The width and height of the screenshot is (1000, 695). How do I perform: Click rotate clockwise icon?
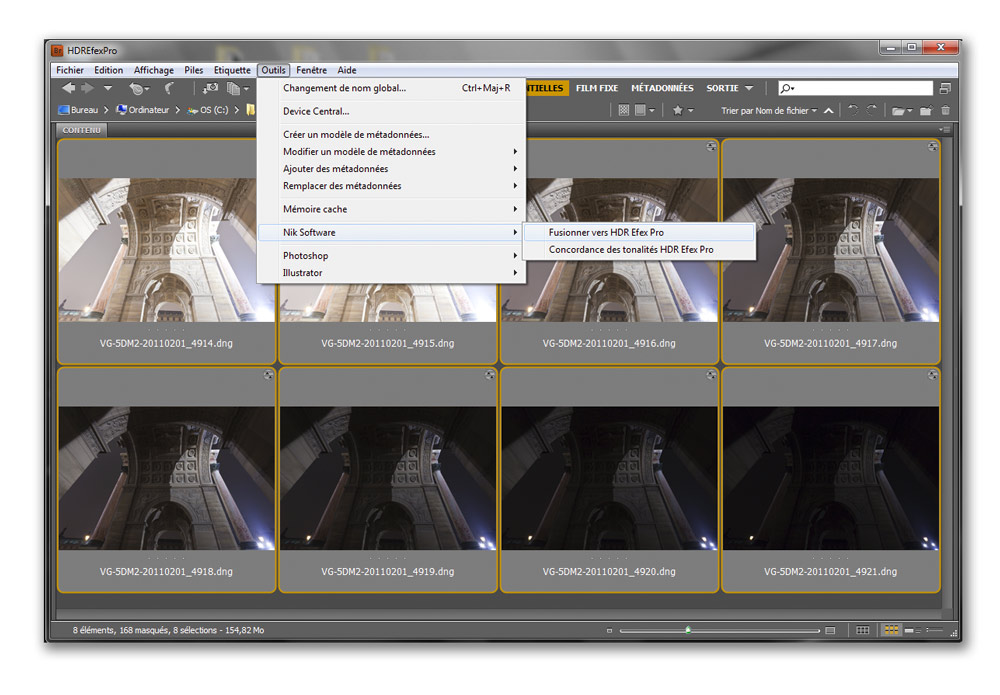[x=871, y=110]
